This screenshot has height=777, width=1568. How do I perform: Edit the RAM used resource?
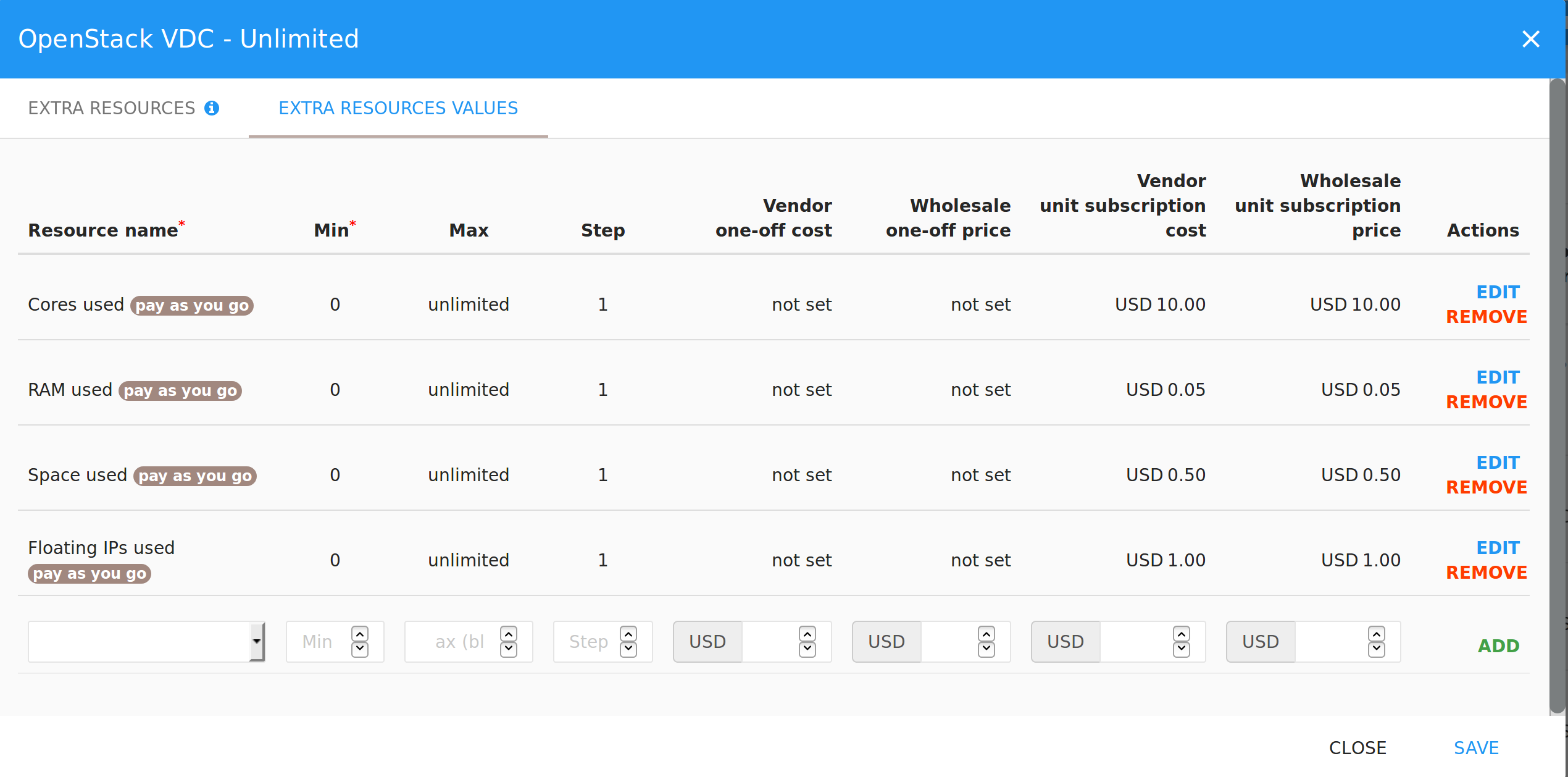(x=1498, y=377)
